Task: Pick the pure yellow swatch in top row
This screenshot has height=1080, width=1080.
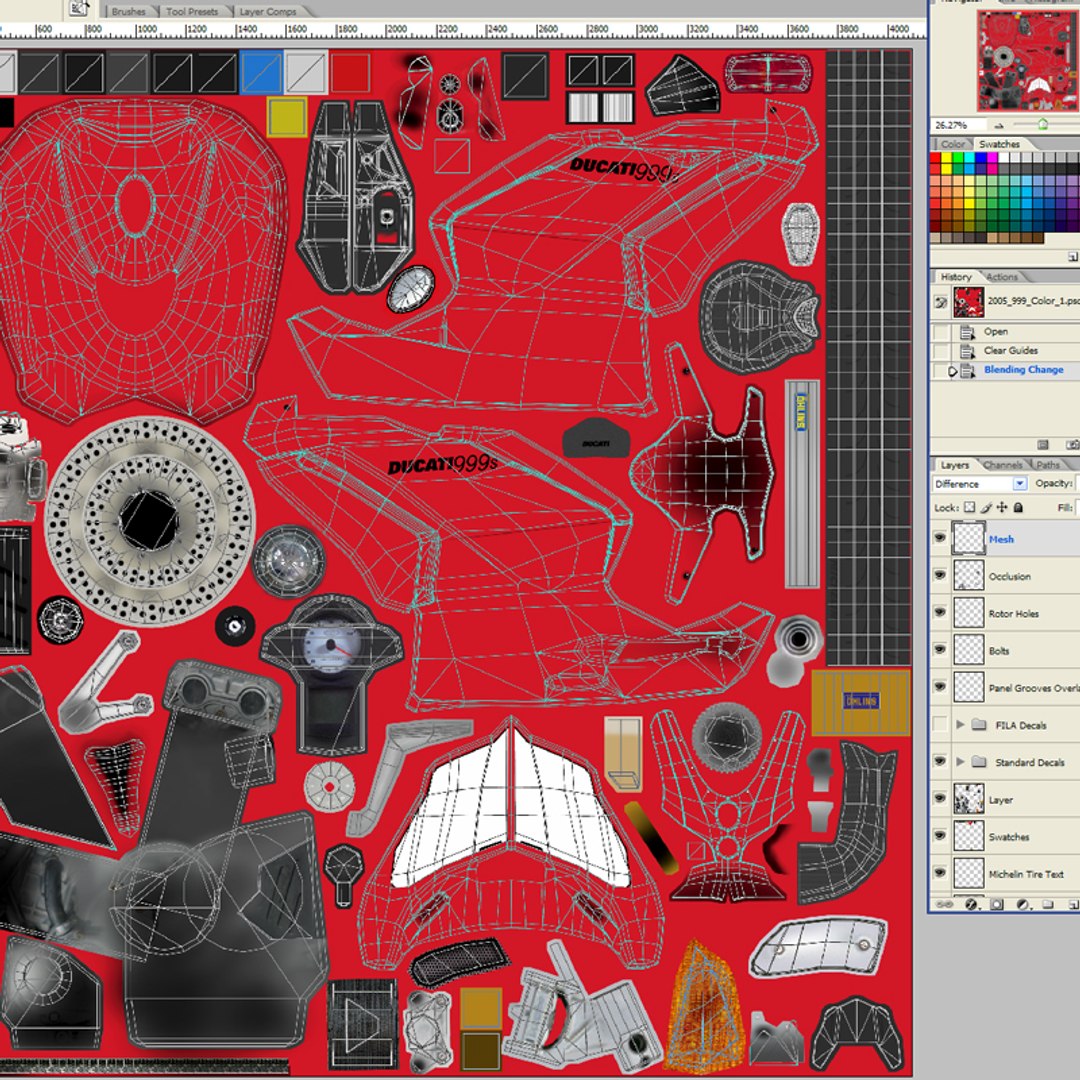Action: [947, 158]
